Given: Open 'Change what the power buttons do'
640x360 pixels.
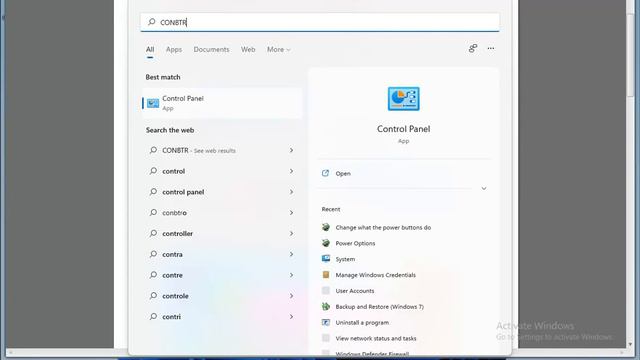Looking at the screenshot, I should 383,227.
